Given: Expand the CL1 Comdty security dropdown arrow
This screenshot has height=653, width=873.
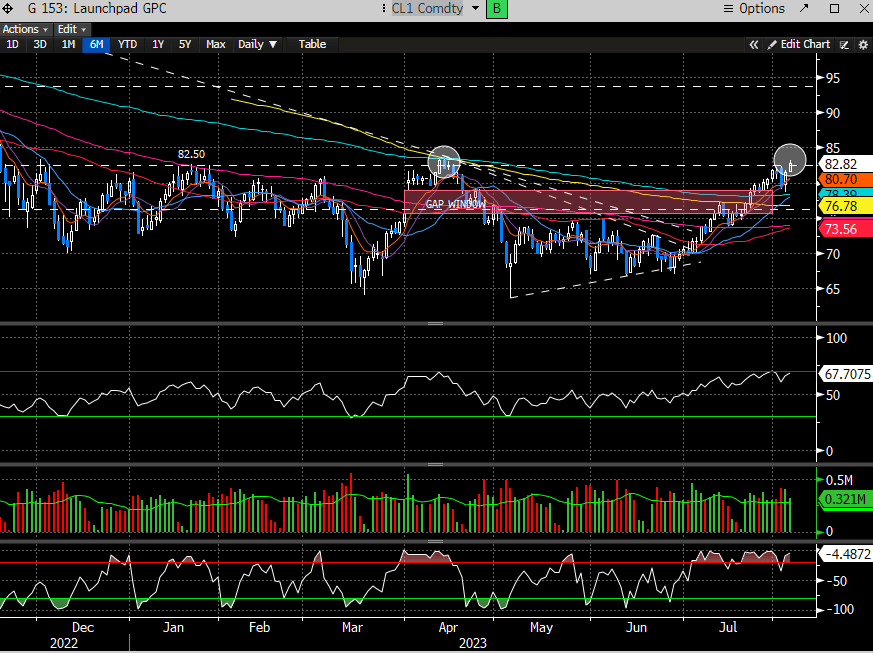Looking at the screenshot, I should click(x=475, y=8).
